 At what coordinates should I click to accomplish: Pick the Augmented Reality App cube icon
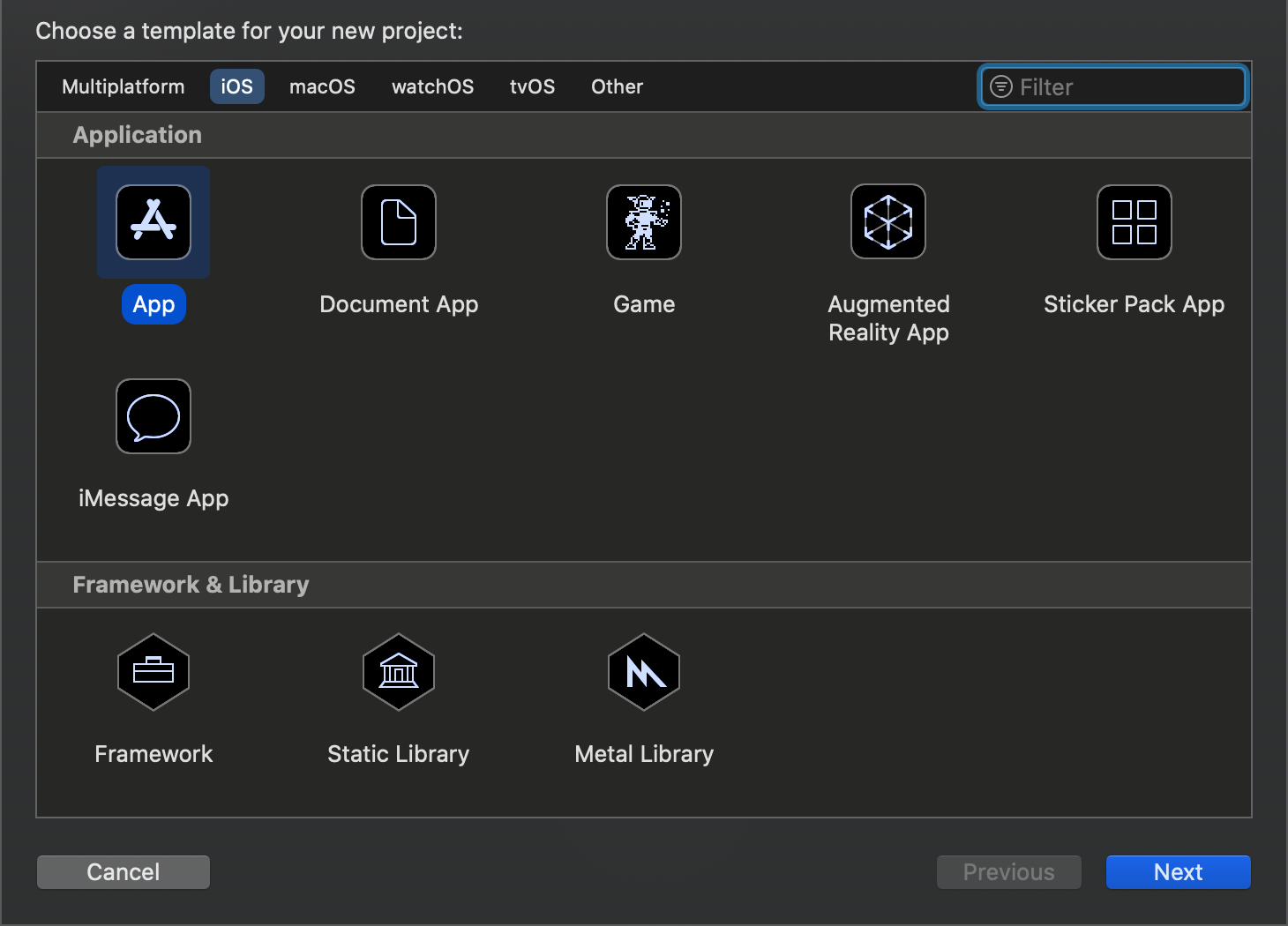[888, 222]
